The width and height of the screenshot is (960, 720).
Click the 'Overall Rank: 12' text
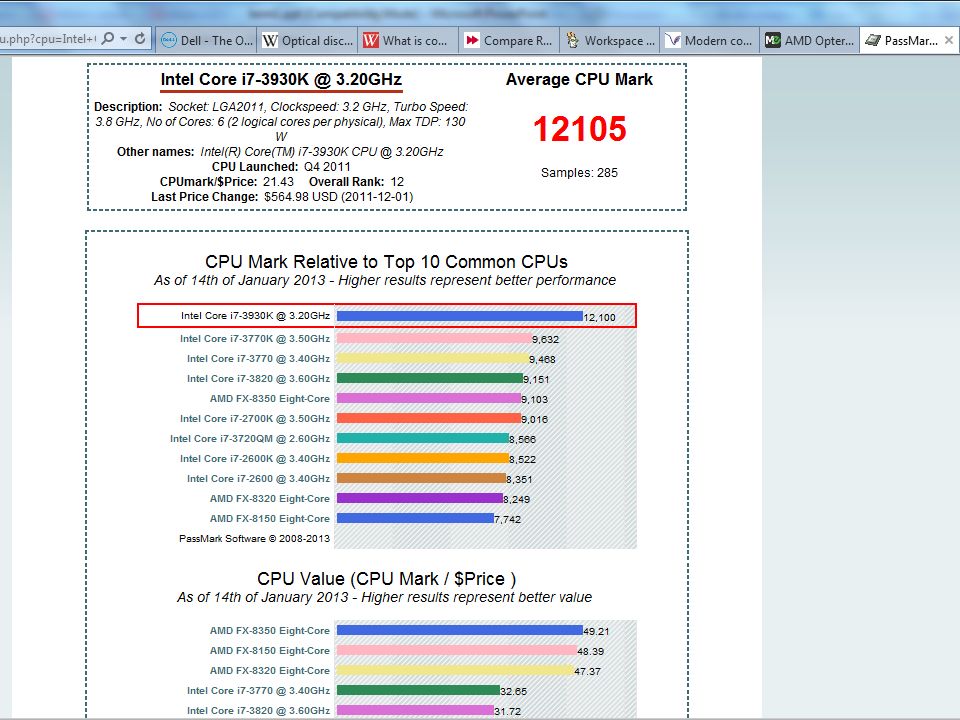pos(356,182)
